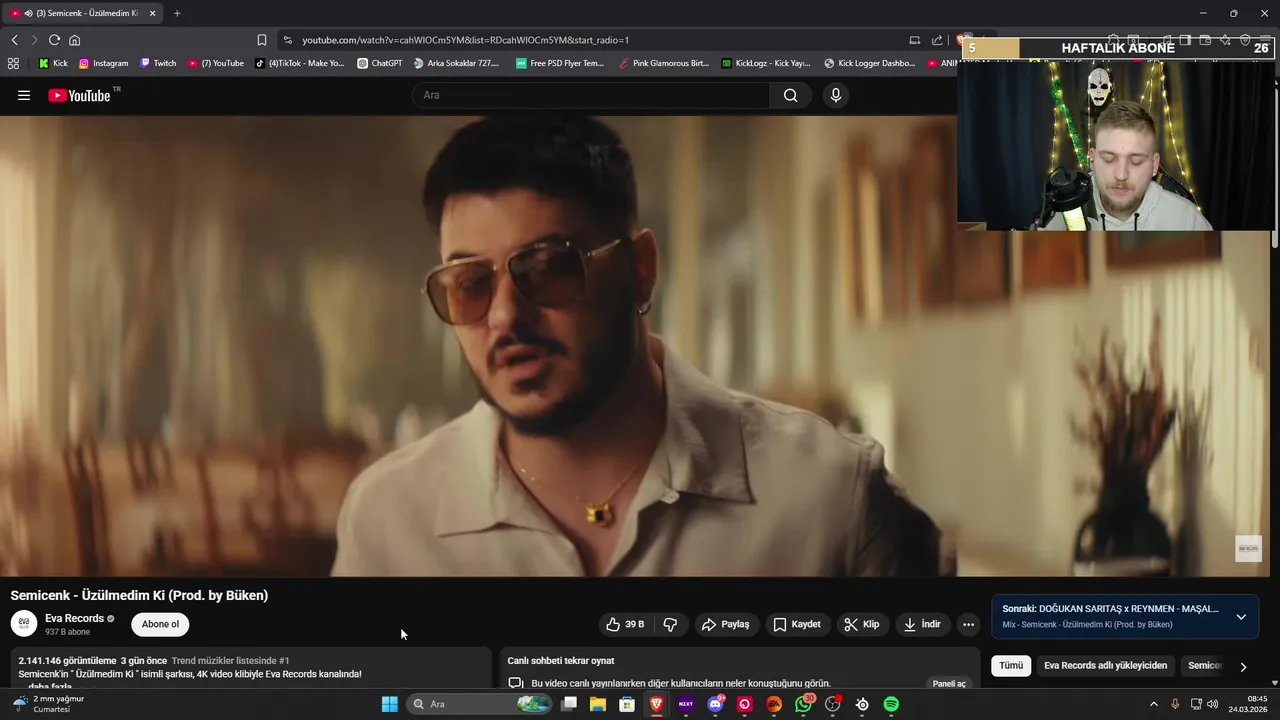Focus the YouTube Ara search field

coord(590,95)
